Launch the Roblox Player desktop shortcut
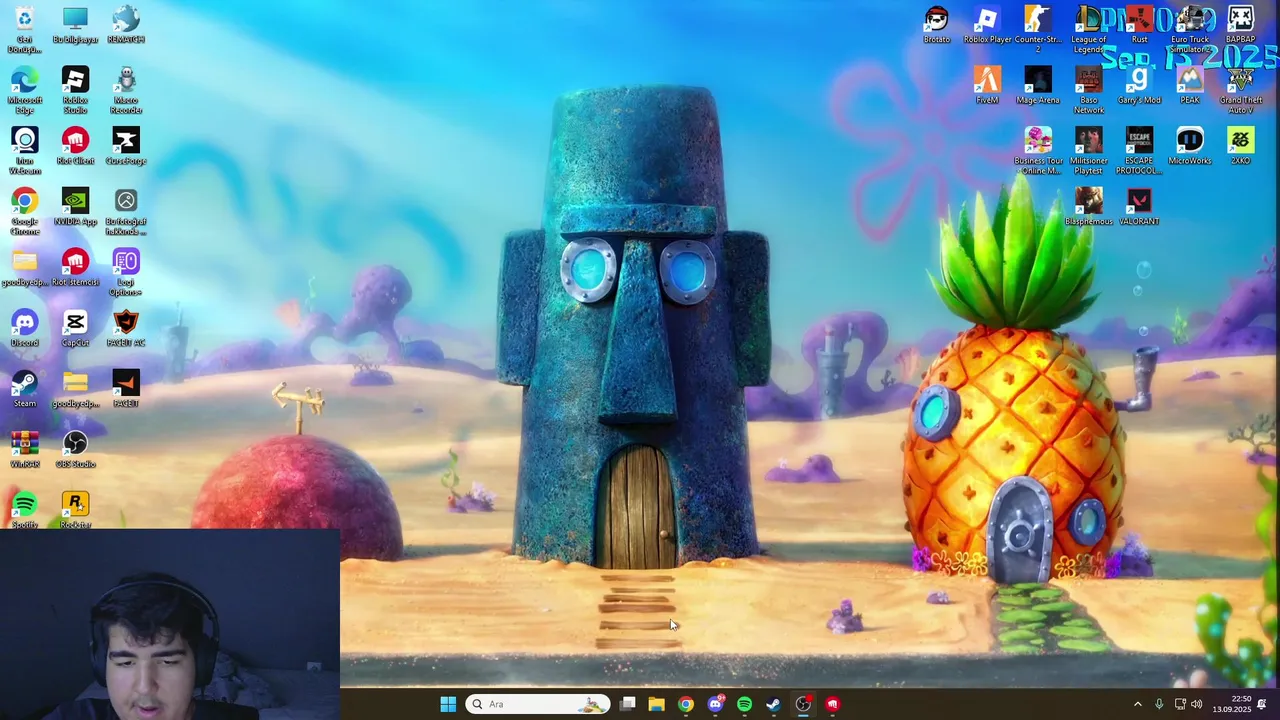 pos(987,26)
